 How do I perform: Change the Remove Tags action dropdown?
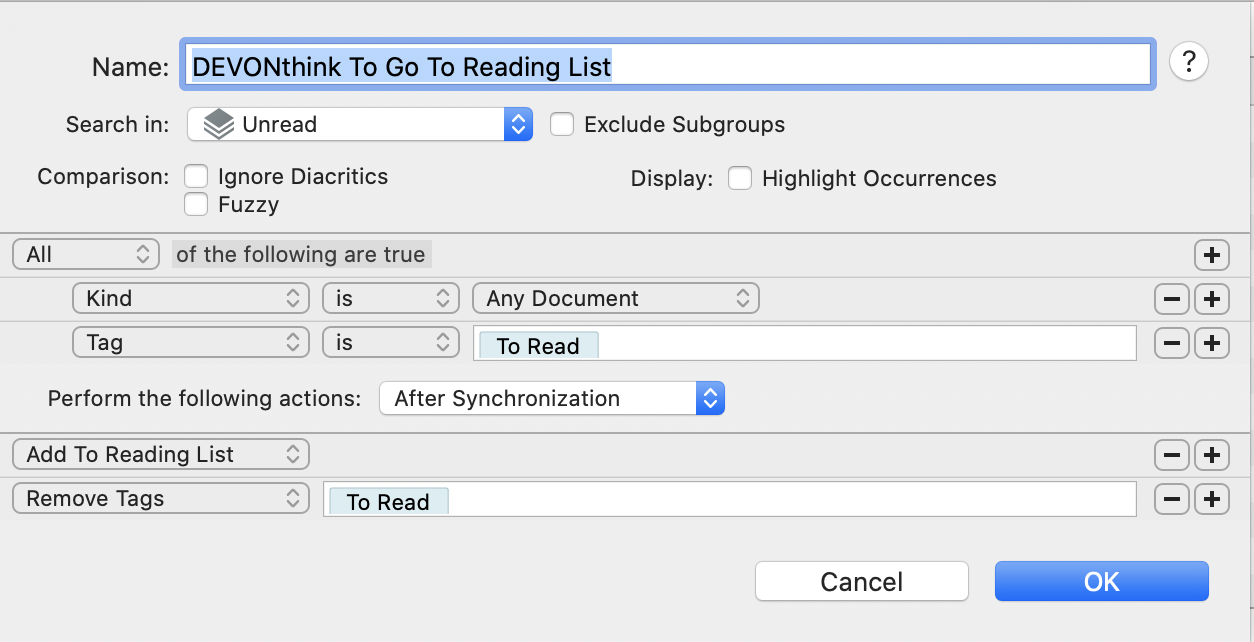pyautogui.click(x=160, y=498)
